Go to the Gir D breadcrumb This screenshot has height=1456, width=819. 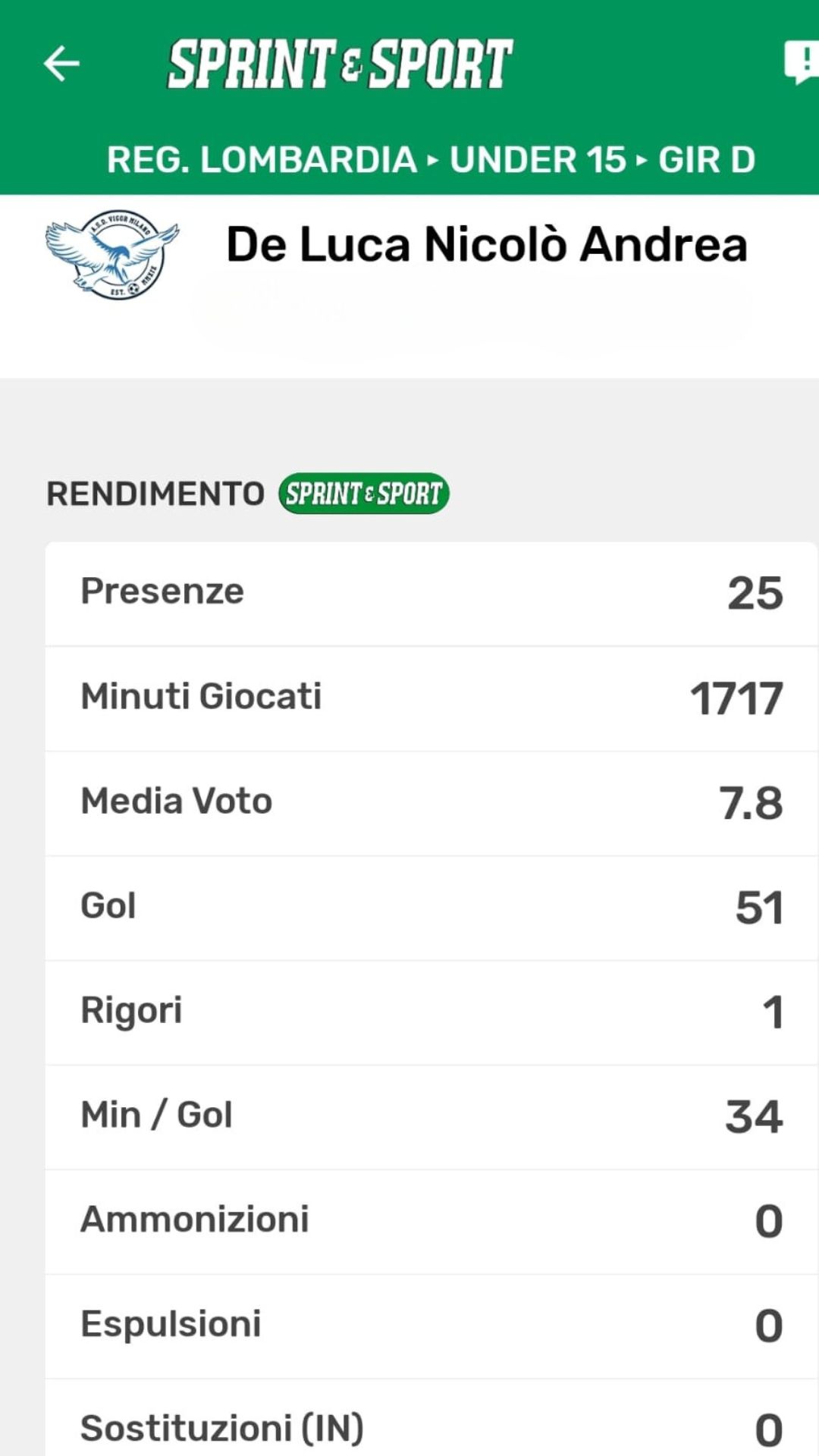[706, 160]
